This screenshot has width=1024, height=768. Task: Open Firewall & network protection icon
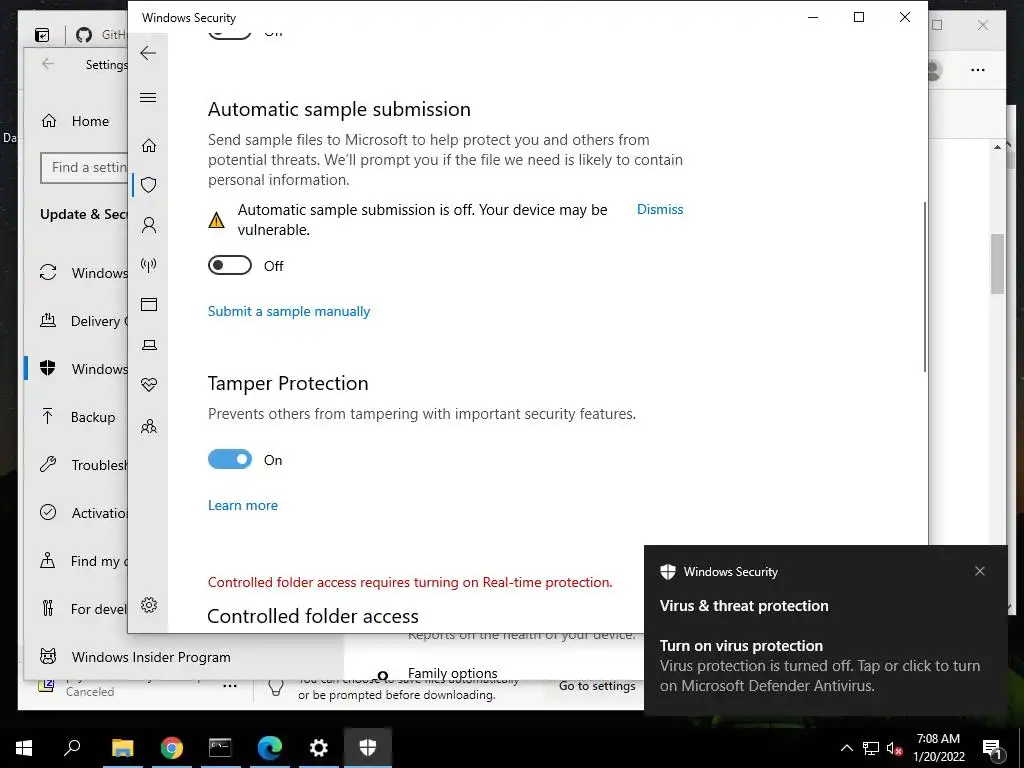[x=149, y=264]
